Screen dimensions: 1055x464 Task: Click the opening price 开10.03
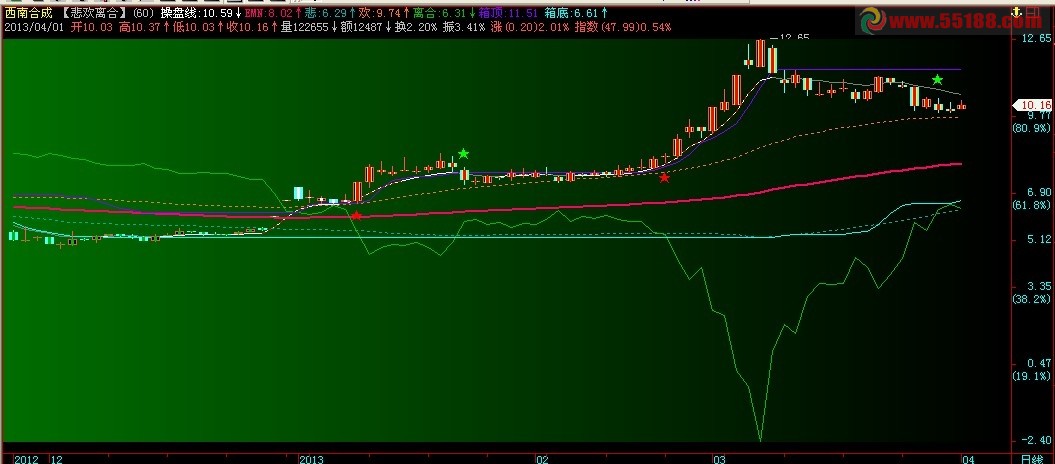(92, 27)
